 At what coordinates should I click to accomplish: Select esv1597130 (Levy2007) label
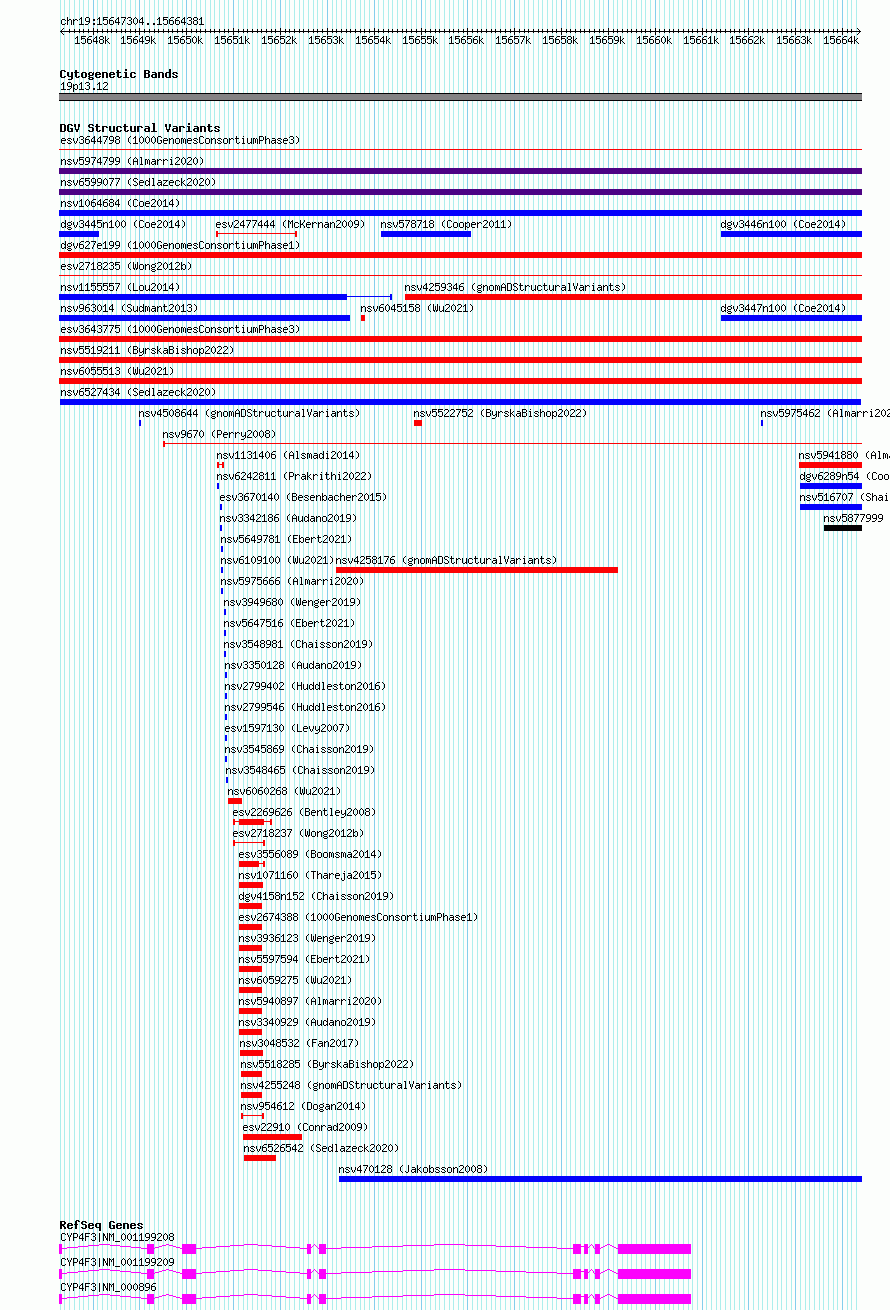[288, 728]
